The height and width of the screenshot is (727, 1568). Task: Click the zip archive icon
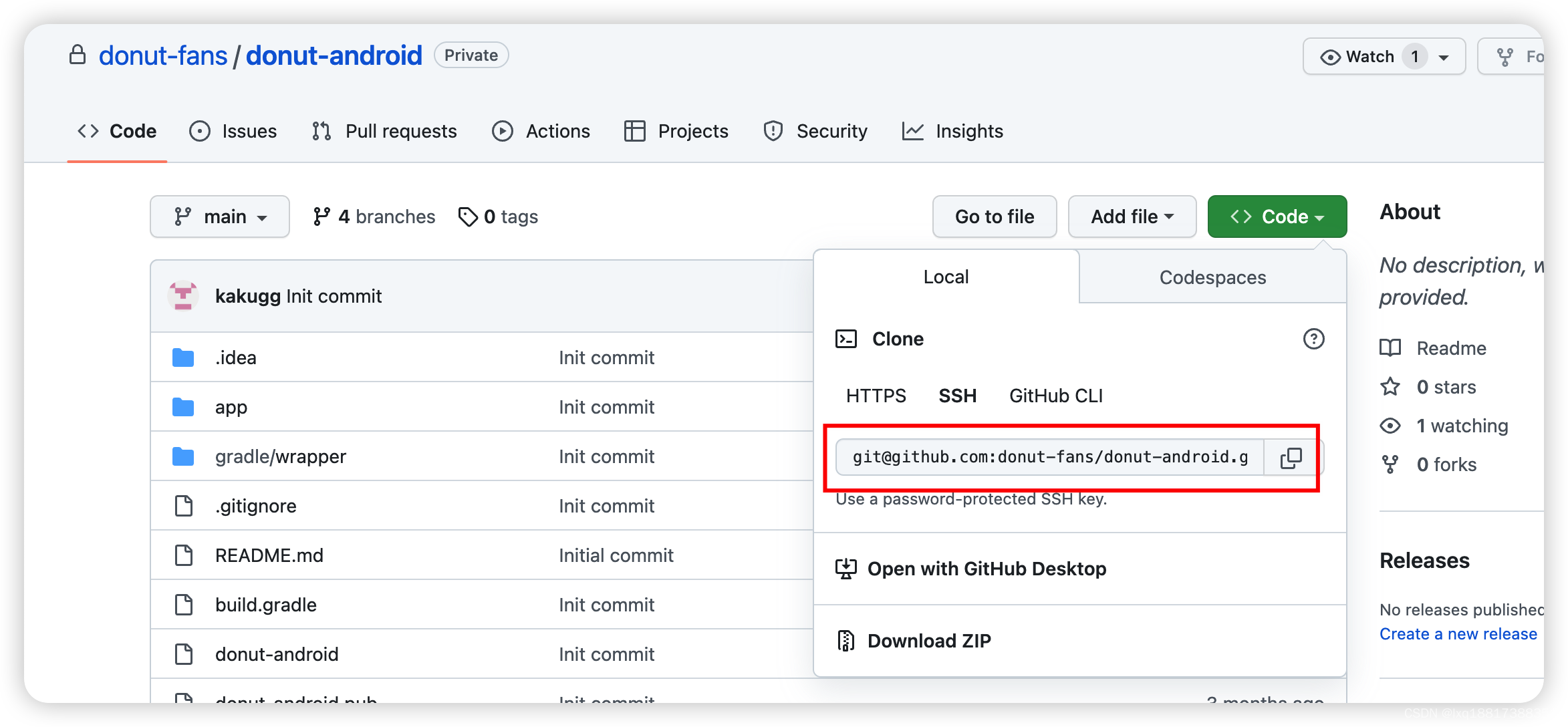[x=845, y=641]
